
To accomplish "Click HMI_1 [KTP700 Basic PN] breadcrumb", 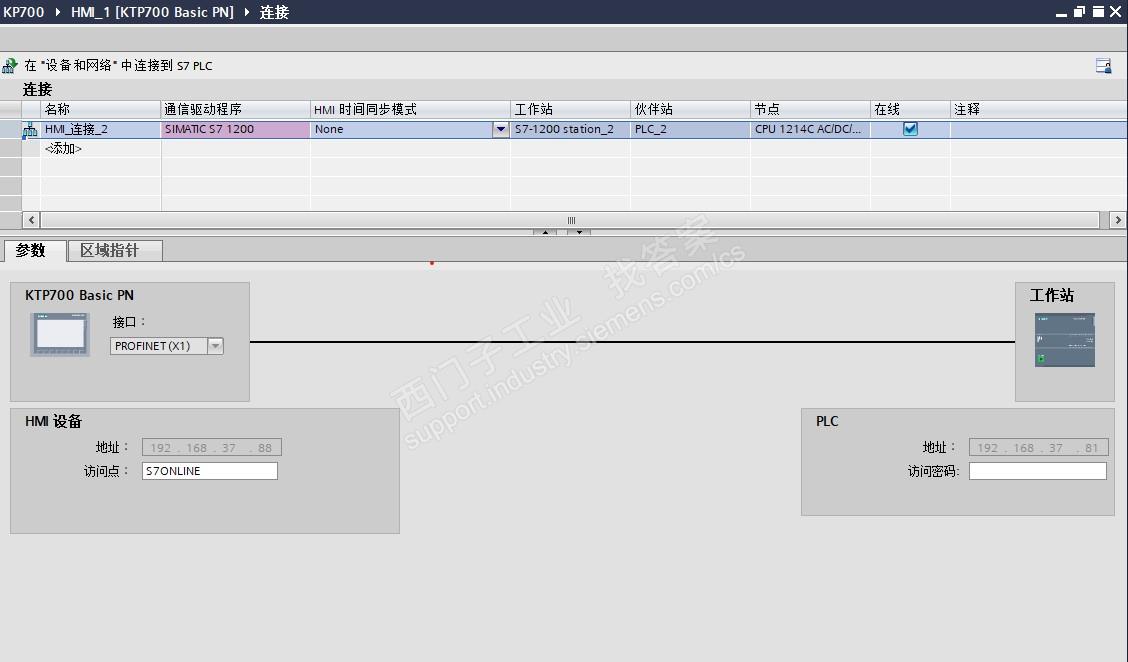I will click(152, 12).
